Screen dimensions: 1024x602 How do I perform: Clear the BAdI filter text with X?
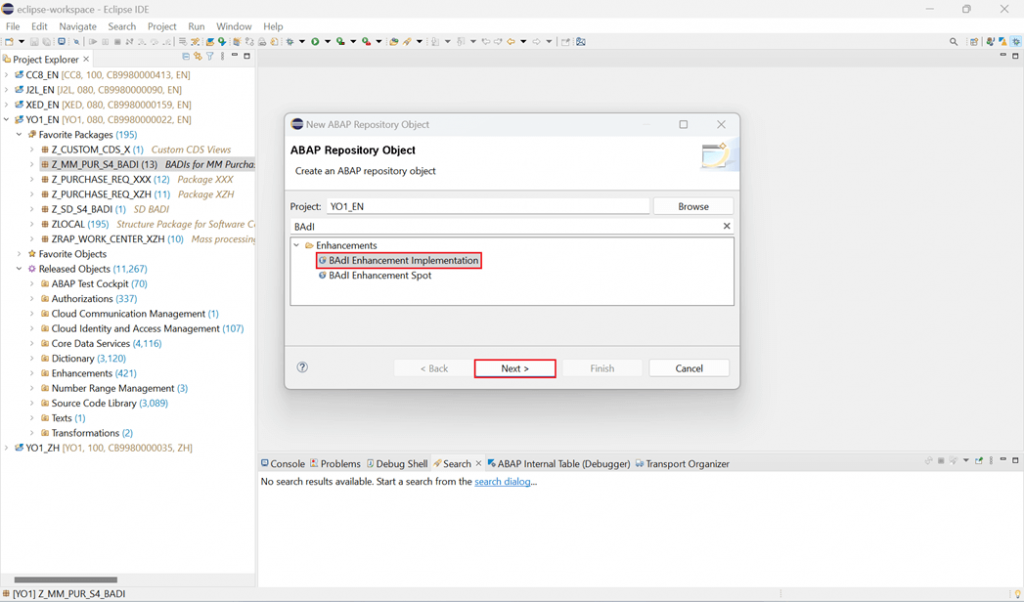point(726,226)
